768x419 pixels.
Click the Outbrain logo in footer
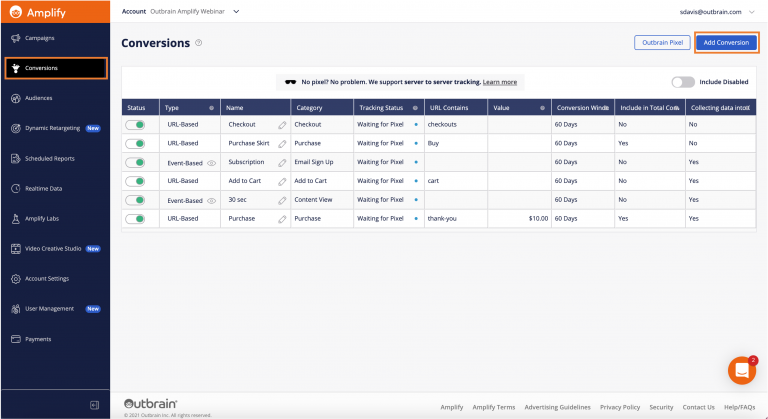[x=150, y=404]
